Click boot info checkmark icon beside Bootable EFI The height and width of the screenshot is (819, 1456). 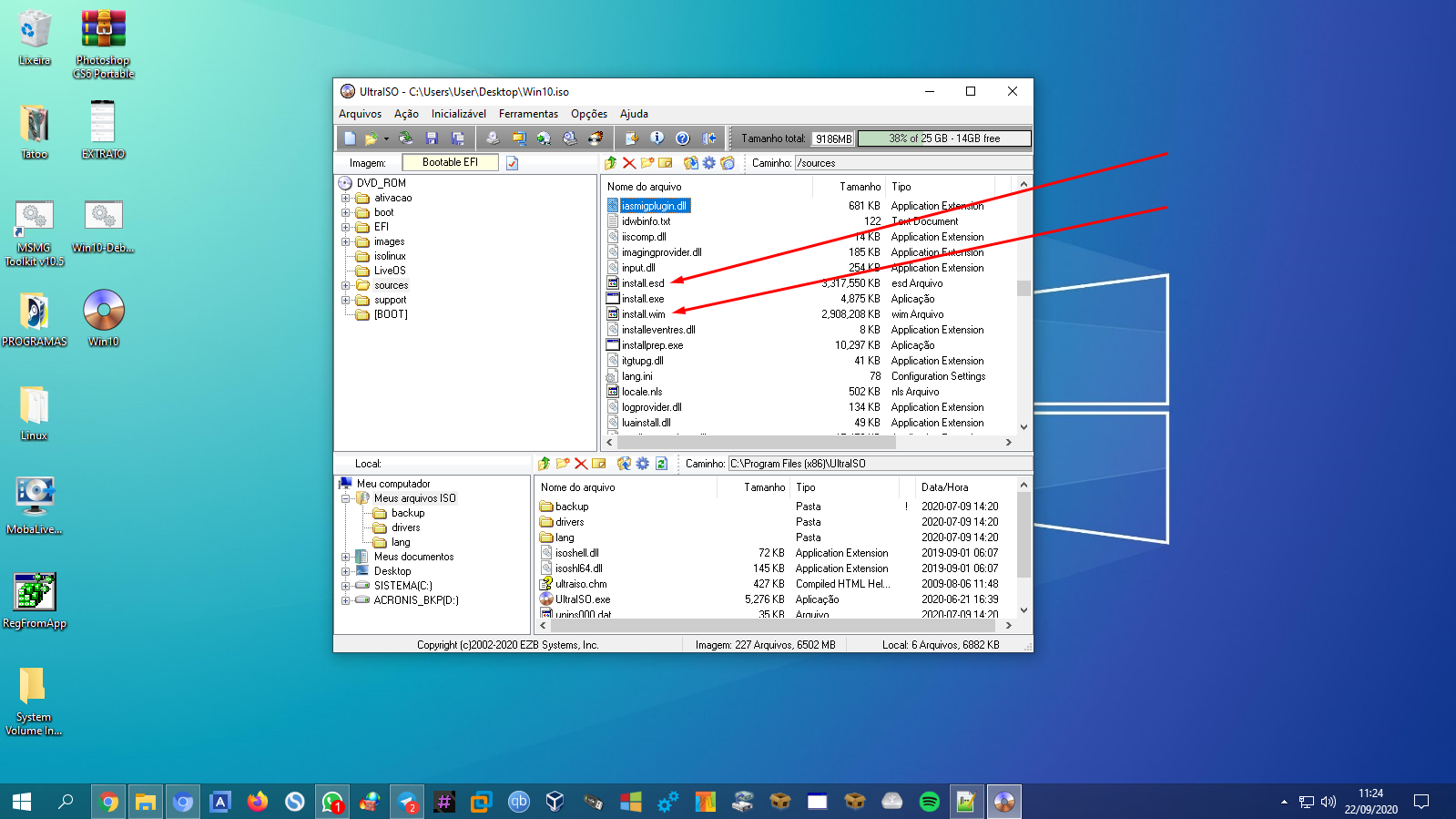click(512, 163)
